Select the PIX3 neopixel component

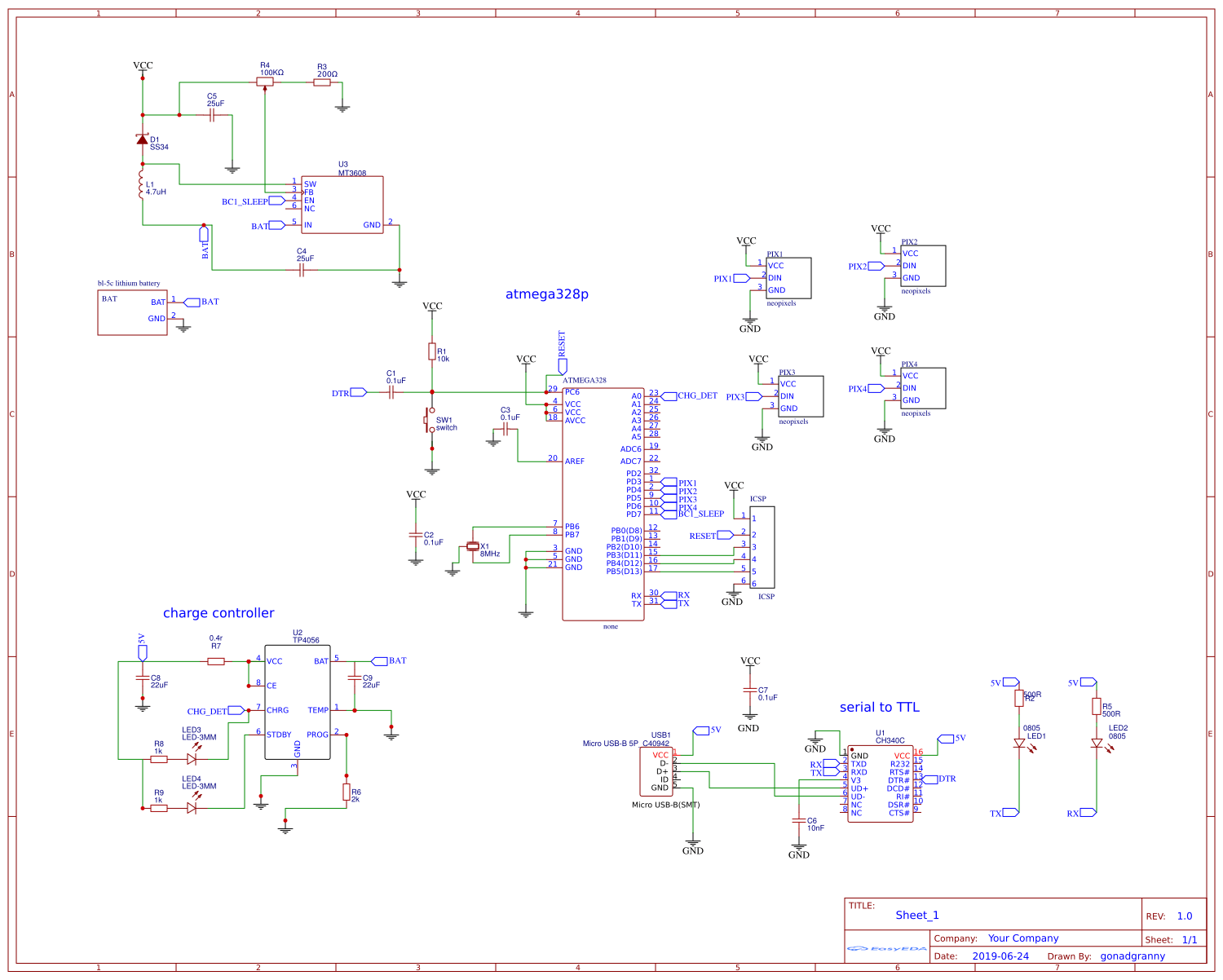pos(801,396)
